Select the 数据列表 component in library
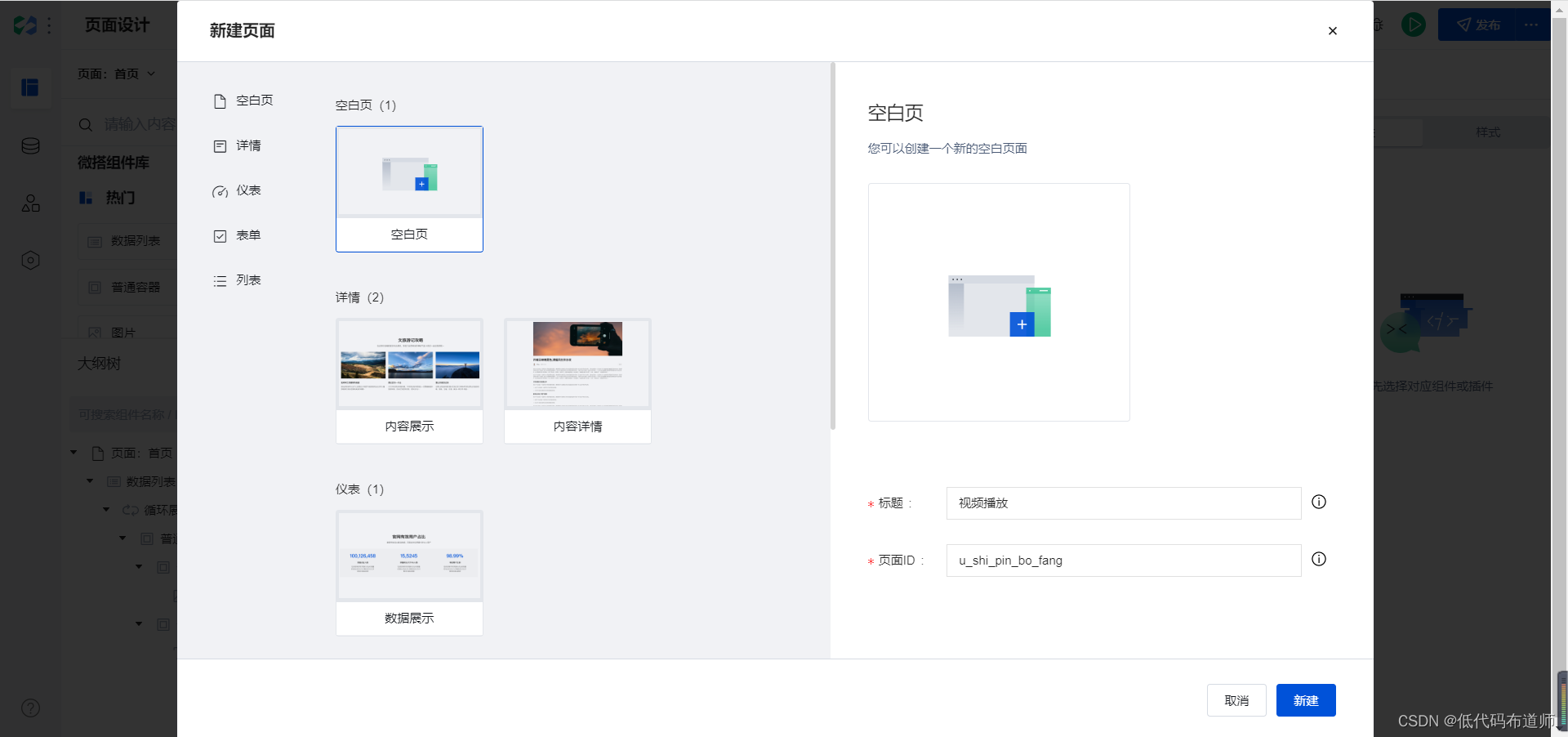The image size is (1568, 737). click(x=127, y=241)
